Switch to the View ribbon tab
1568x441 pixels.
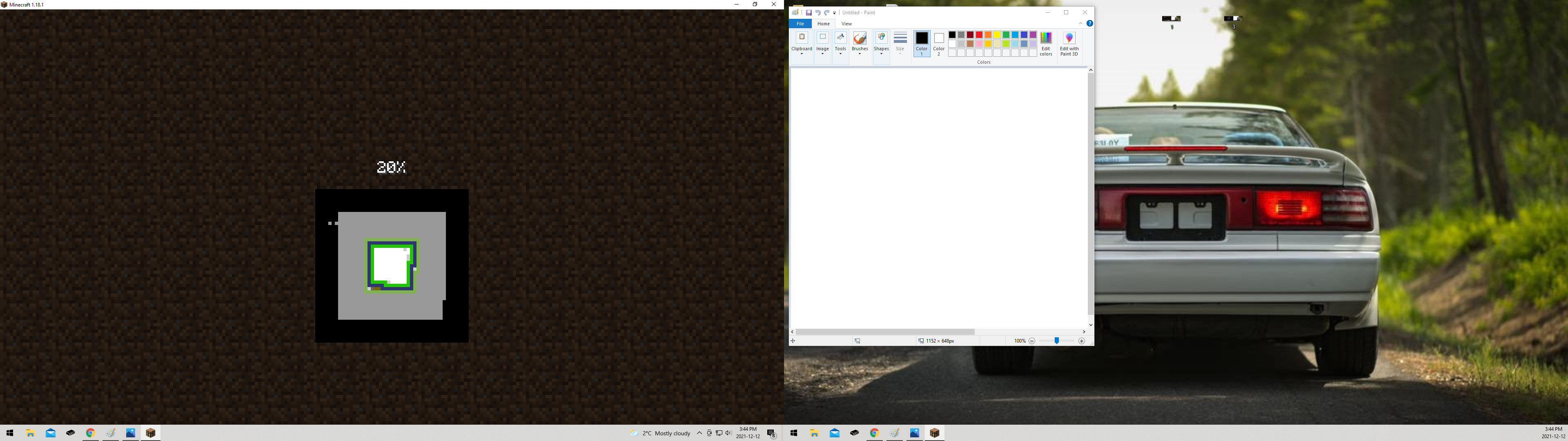point(846,24)
